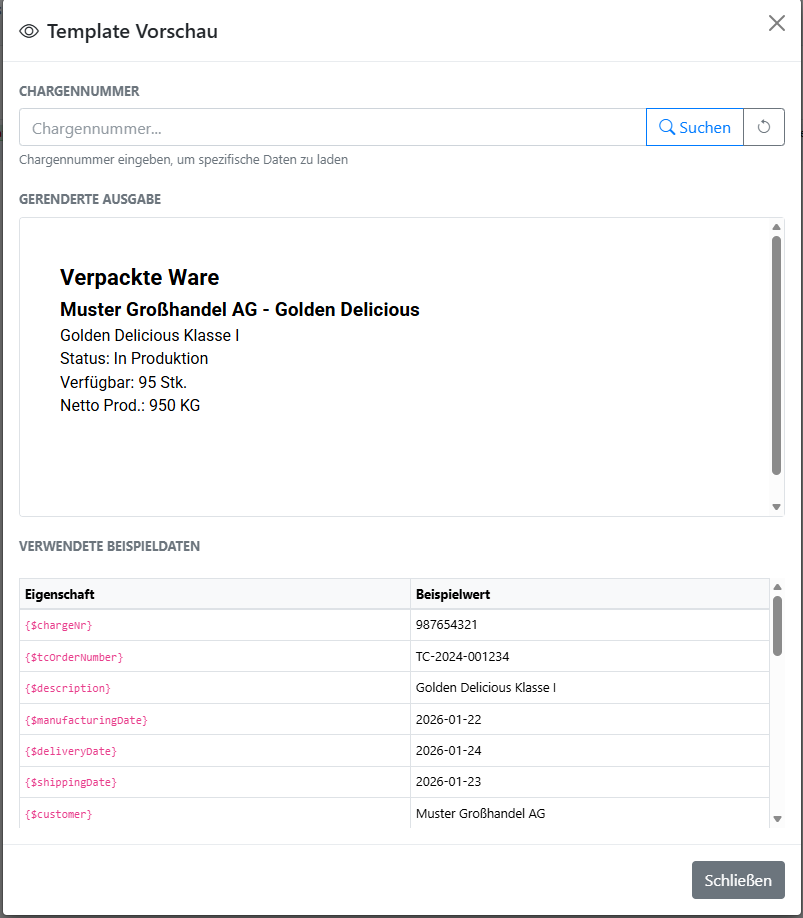The image size is (803, 918).
Task: Click the Verpackte Ware heading in the preview
Action: tap(139, 277)
